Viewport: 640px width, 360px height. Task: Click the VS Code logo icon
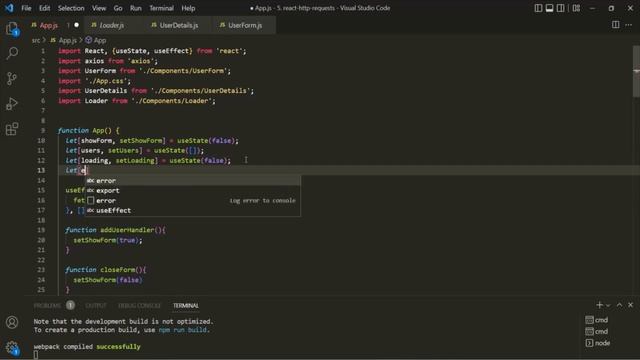click(x=9, y=8)
